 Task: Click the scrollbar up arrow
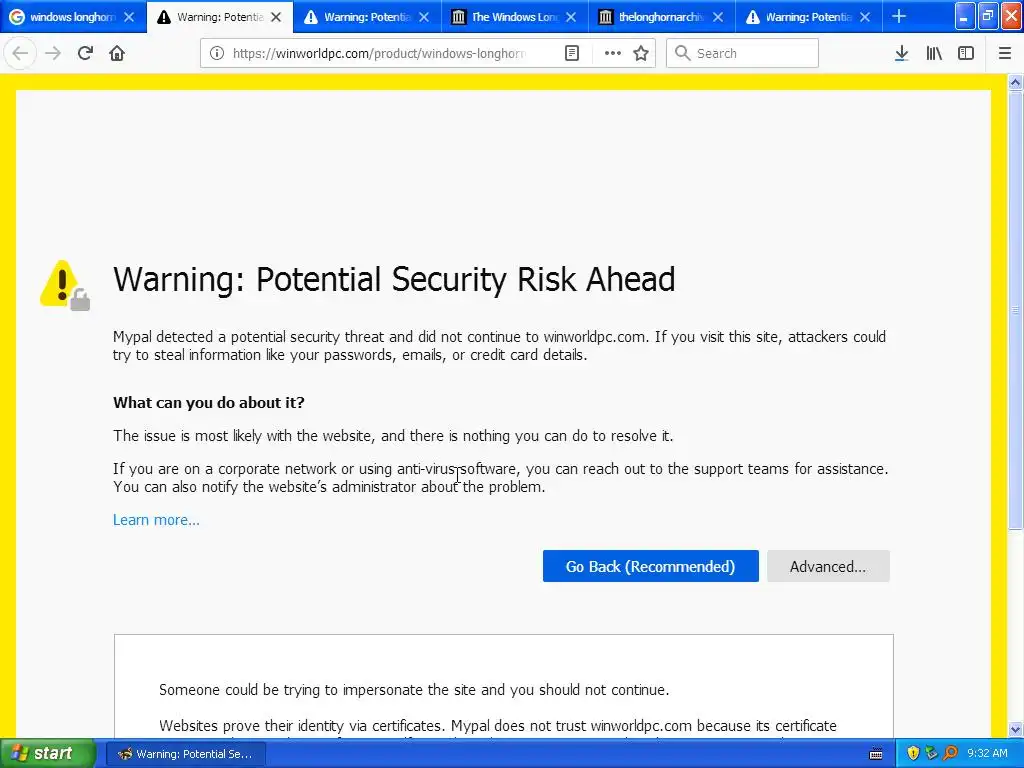(1016, 82)
